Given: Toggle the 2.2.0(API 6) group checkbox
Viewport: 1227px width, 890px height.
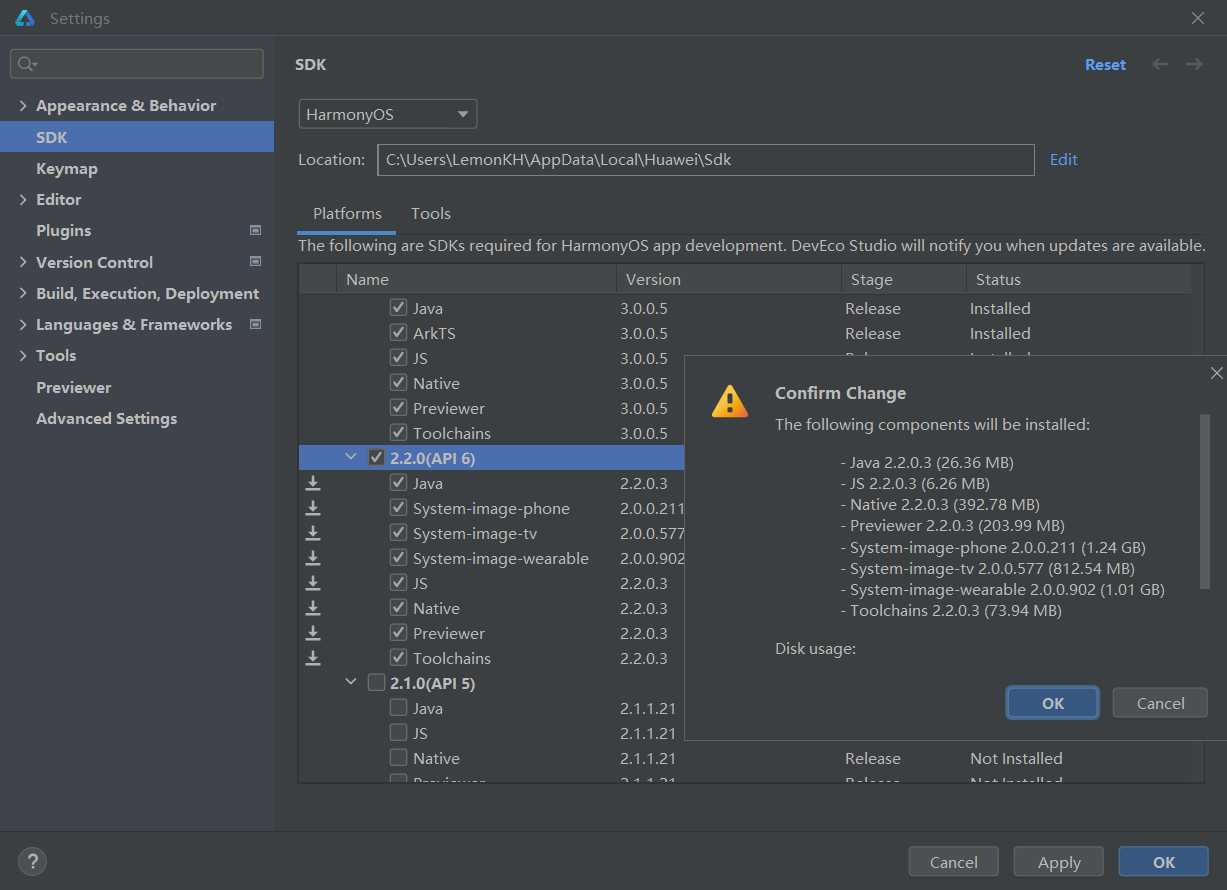Looking at the screenshot, I should pyautogui.click(x=377, y=458).
